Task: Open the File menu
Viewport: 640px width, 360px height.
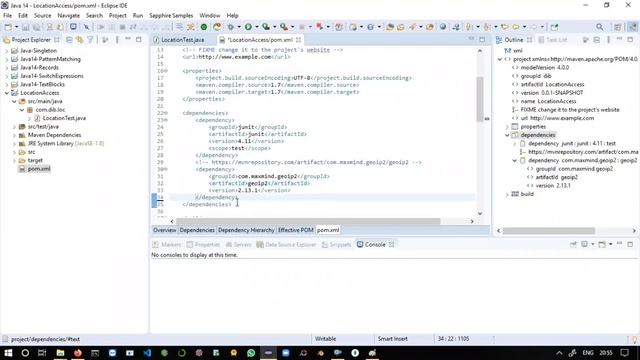Action: [7, 16]
